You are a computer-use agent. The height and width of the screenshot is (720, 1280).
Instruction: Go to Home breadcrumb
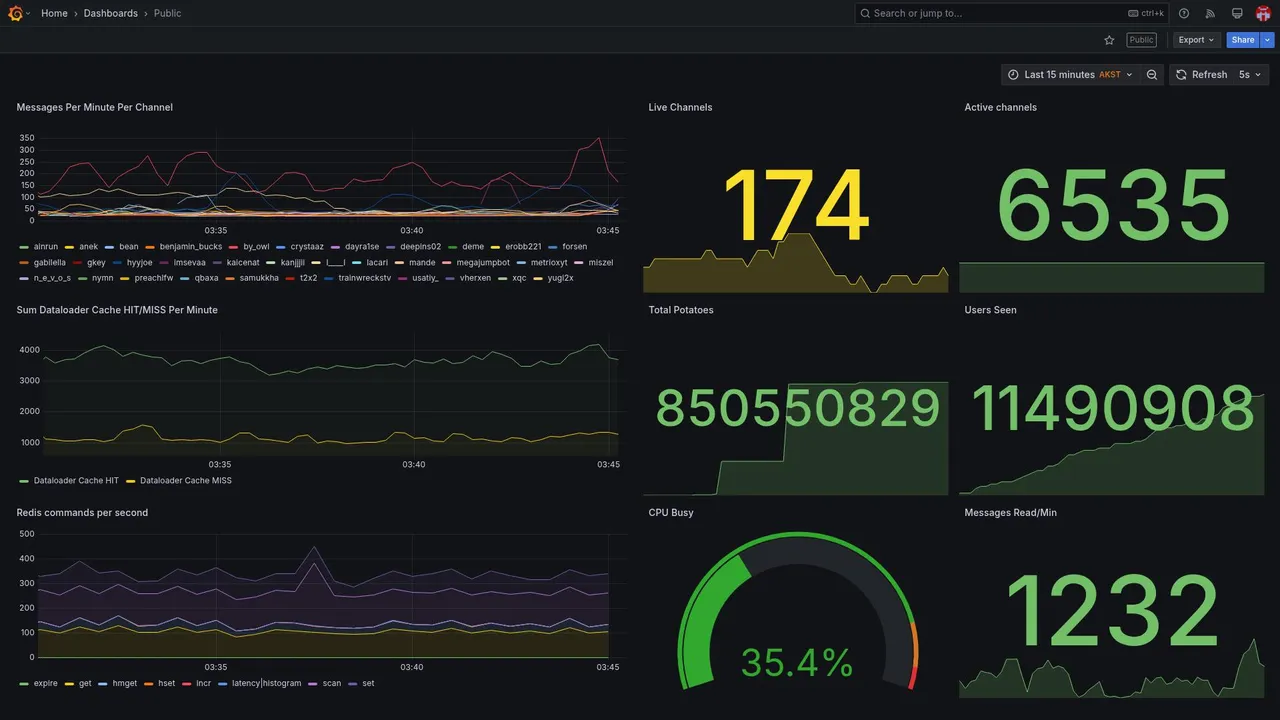point(54,13)
